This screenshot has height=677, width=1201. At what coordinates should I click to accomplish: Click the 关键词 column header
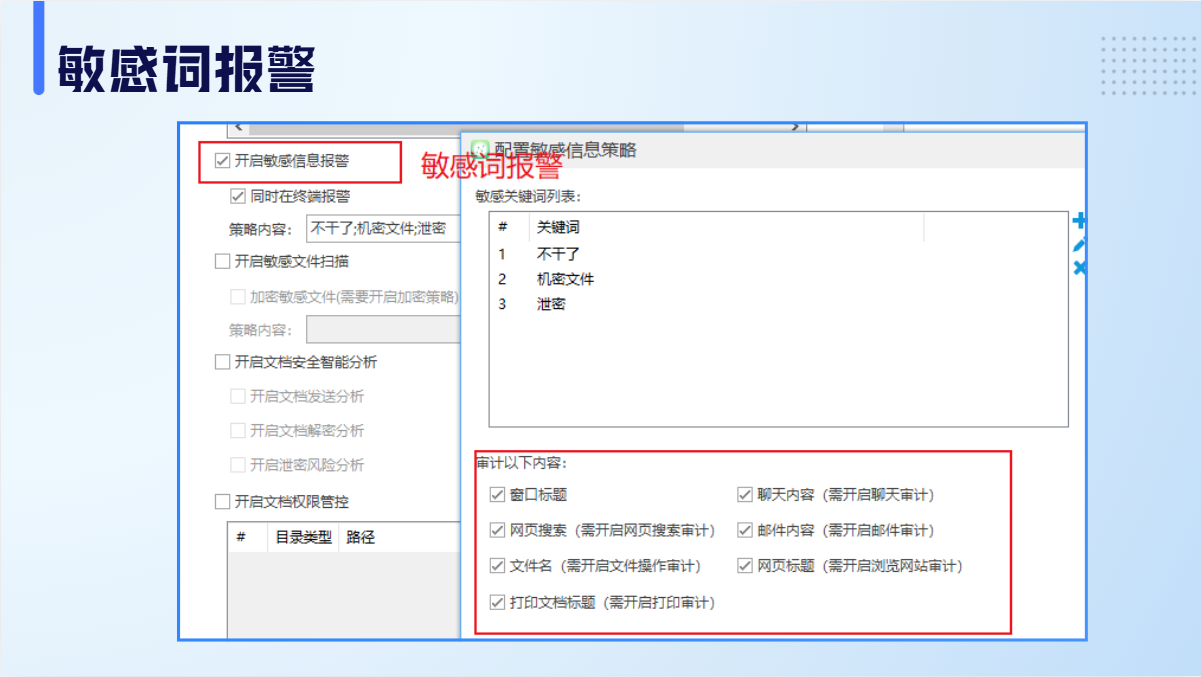point(558,227)
